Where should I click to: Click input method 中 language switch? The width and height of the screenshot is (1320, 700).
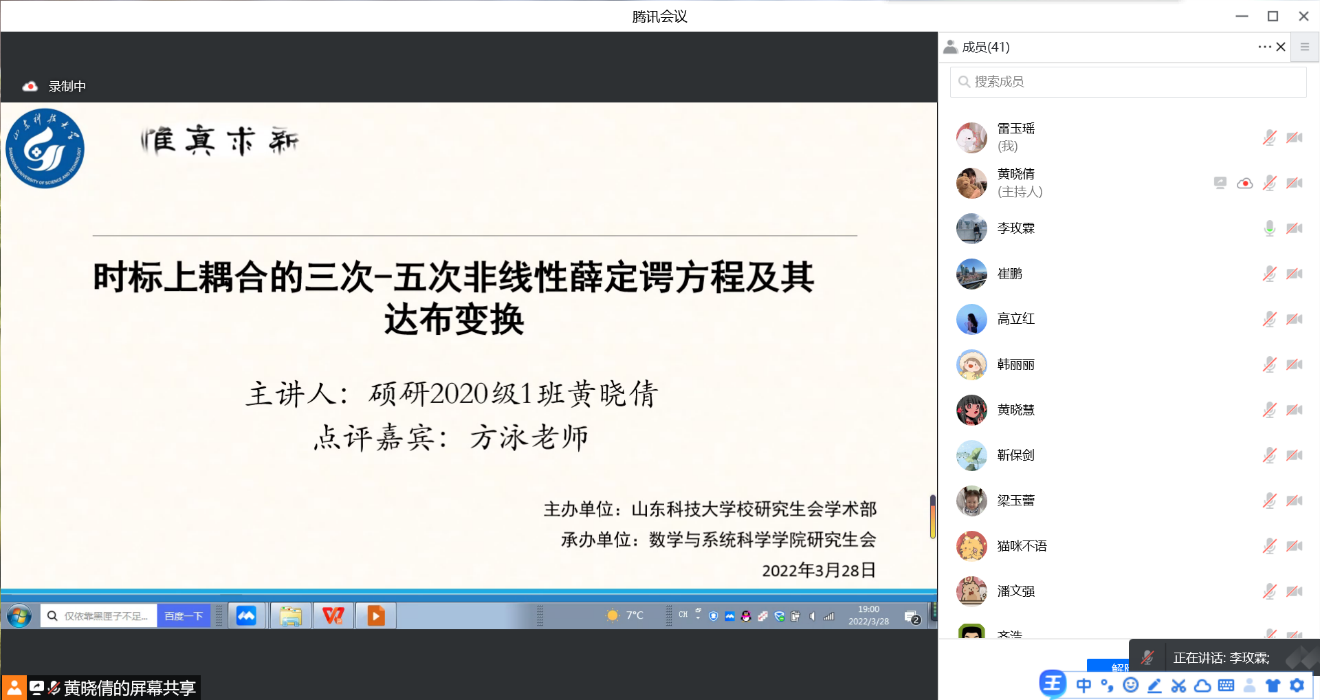(1084, 686)
